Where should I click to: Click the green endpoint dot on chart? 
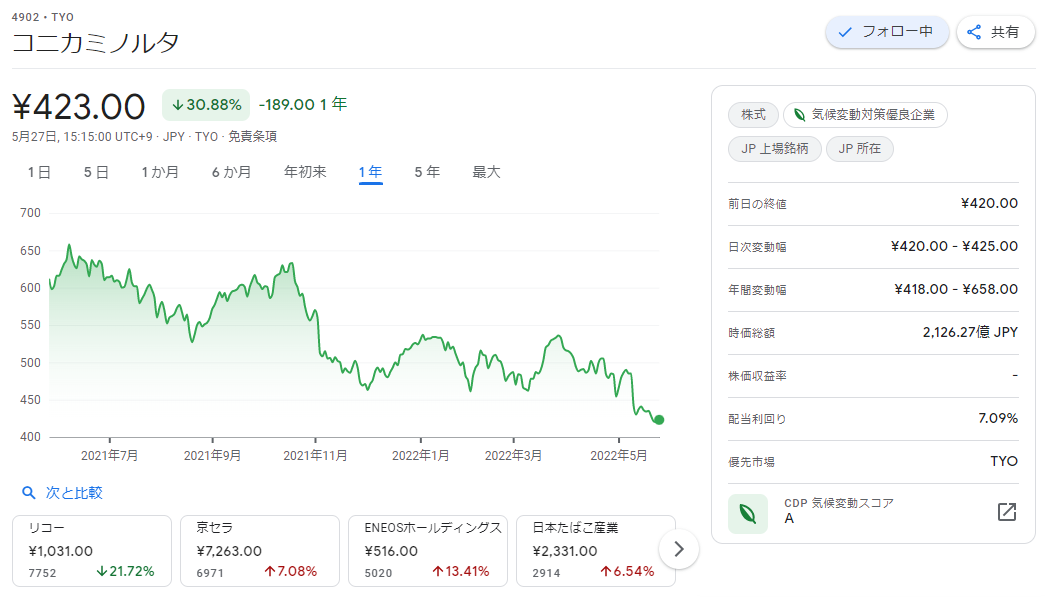click(x=659, y=420)
